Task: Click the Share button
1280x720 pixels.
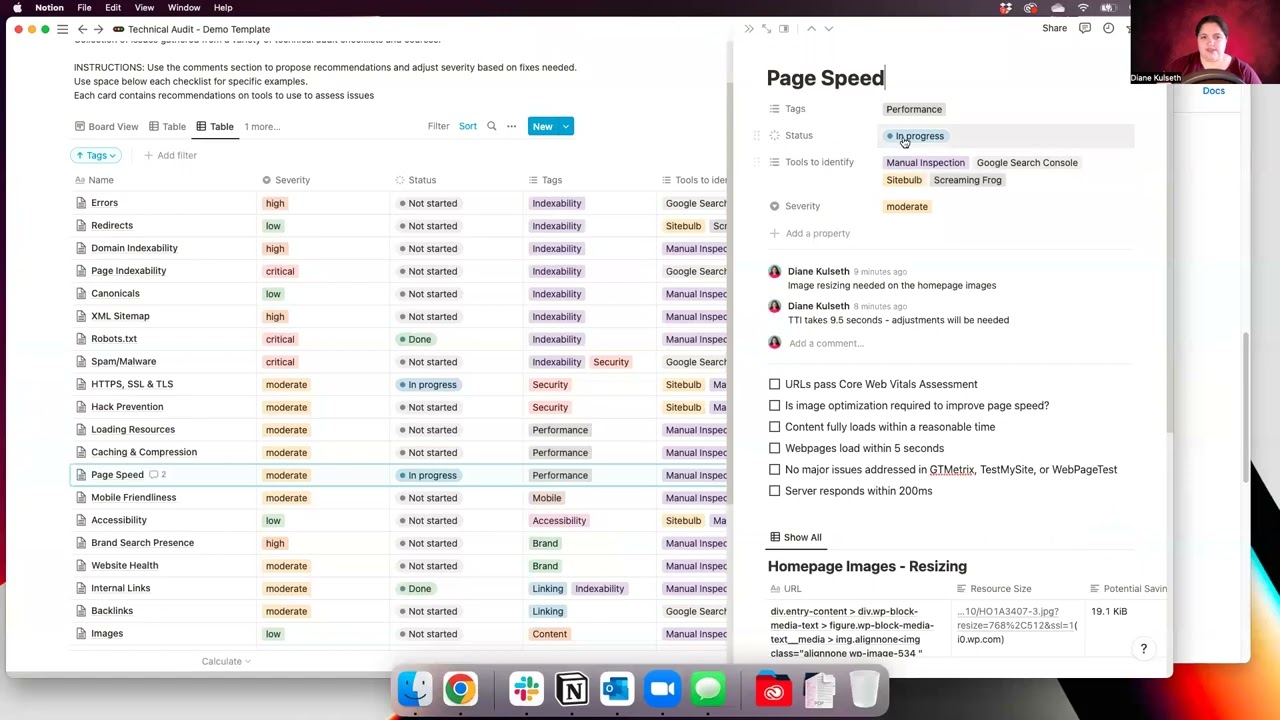Action: pyautogui.click(x=1054, y=29)
